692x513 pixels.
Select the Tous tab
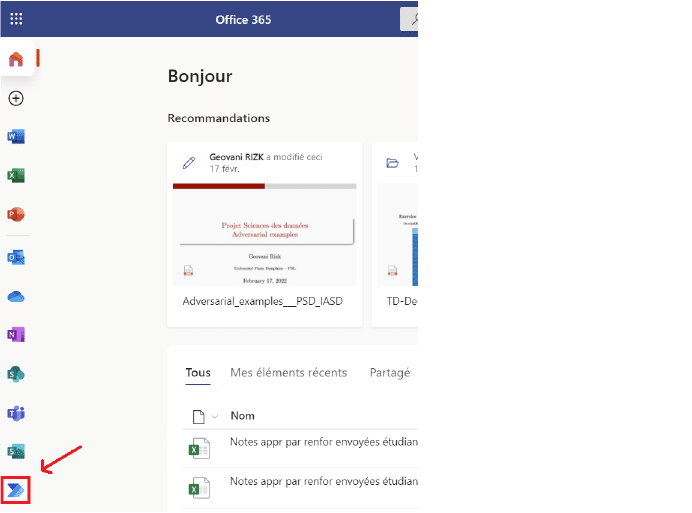tap(198, 373)
